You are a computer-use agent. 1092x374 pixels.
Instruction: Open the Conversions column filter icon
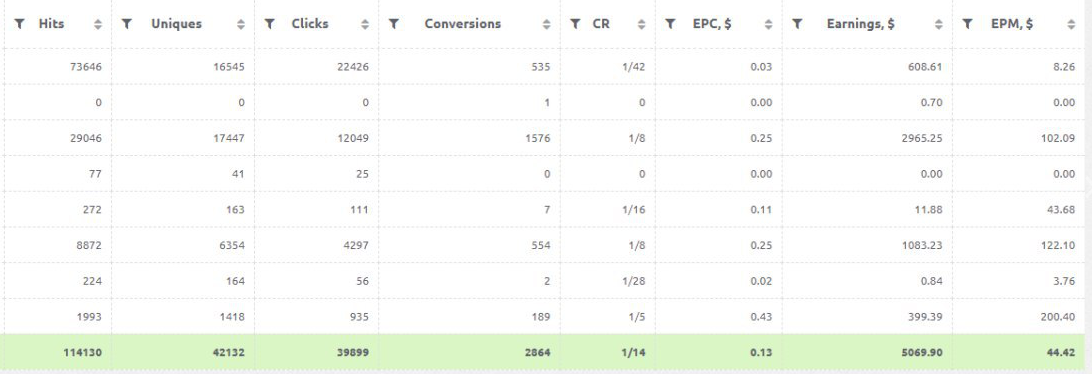click(393, 24)
